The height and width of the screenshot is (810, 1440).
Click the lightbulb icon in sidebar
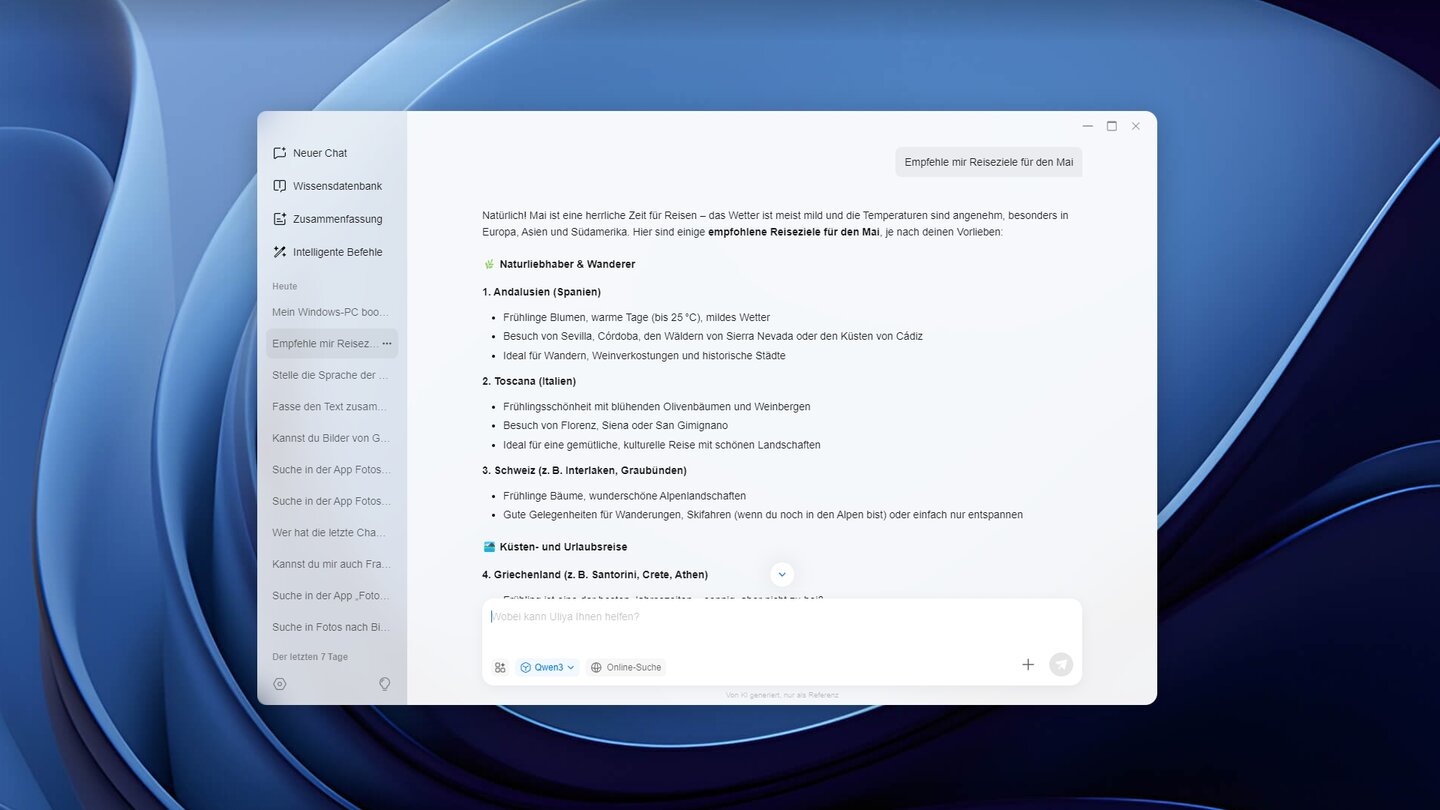click(384, 684)
